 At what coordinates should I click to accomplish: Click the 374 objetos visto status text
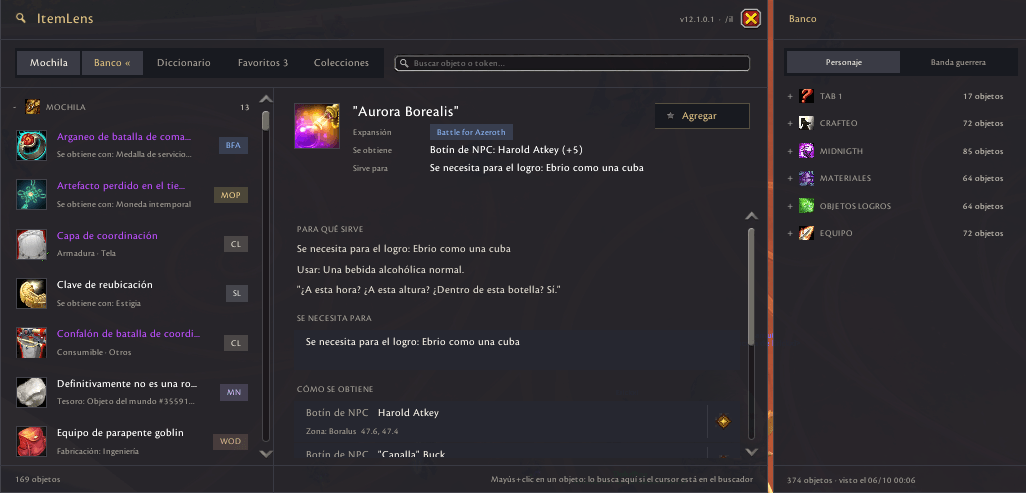(x=851, y=480)
